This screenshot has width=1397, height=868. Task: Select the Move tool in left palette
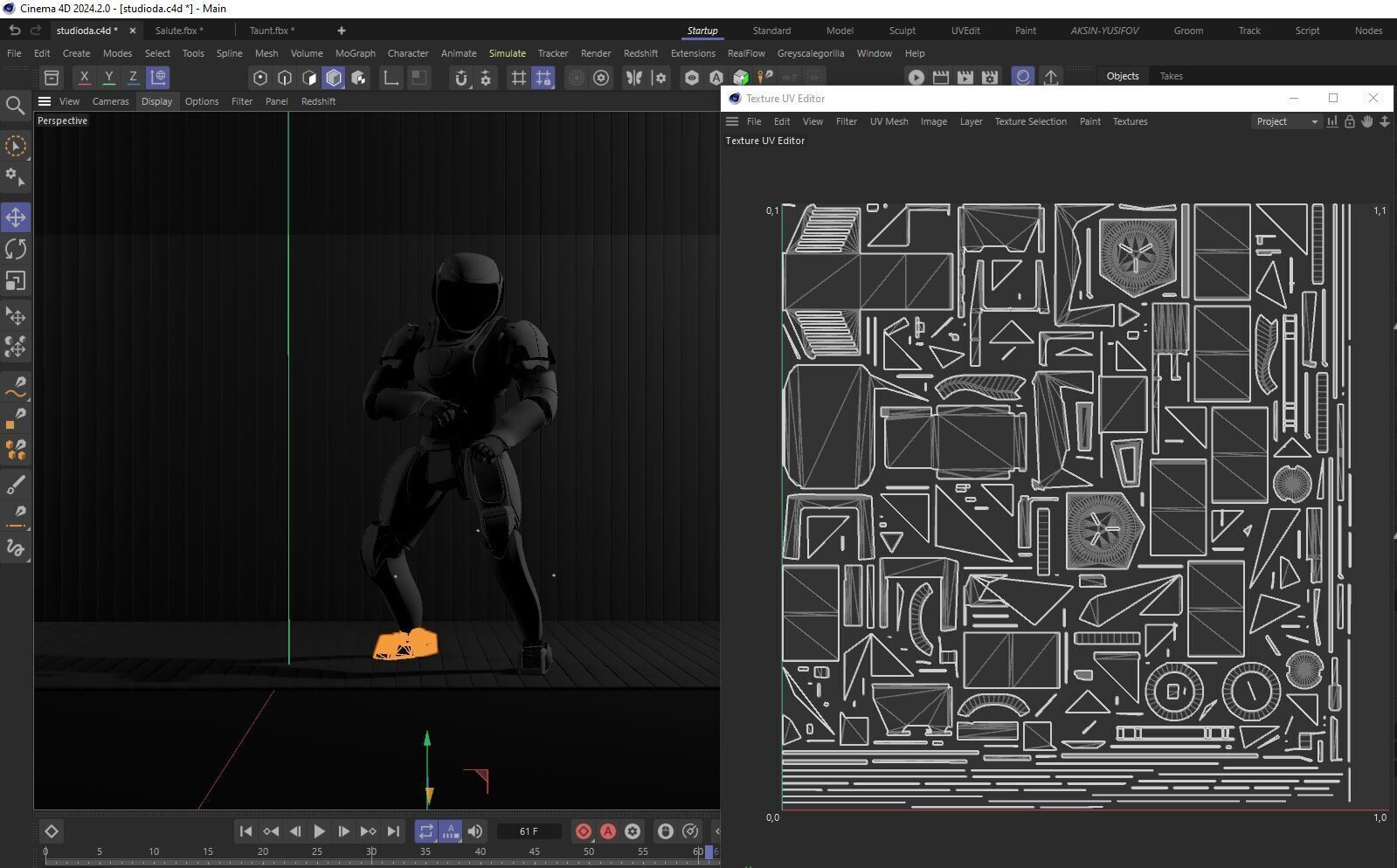pyautogui.click(x=16, y=217)
